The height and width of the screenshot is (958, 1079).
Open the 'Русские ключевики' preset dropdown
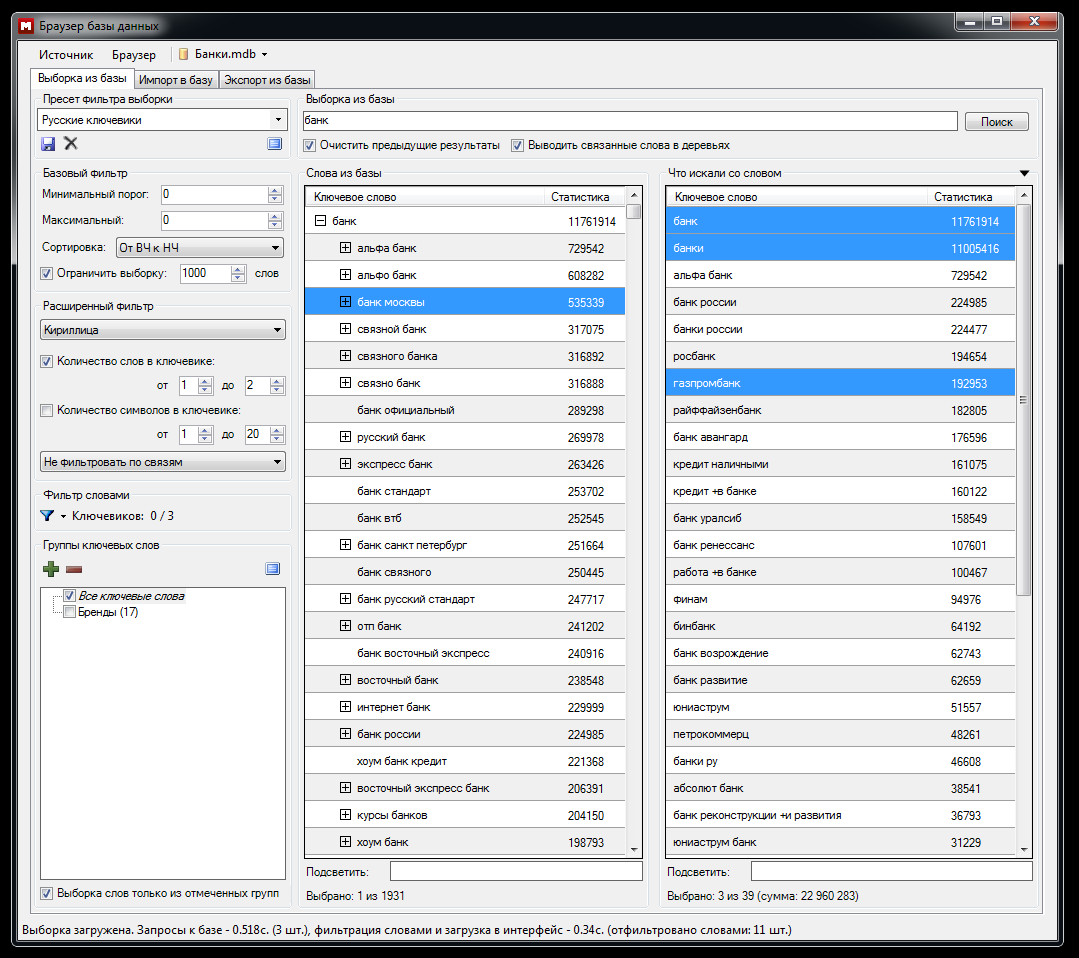click(x=277, y=120)
